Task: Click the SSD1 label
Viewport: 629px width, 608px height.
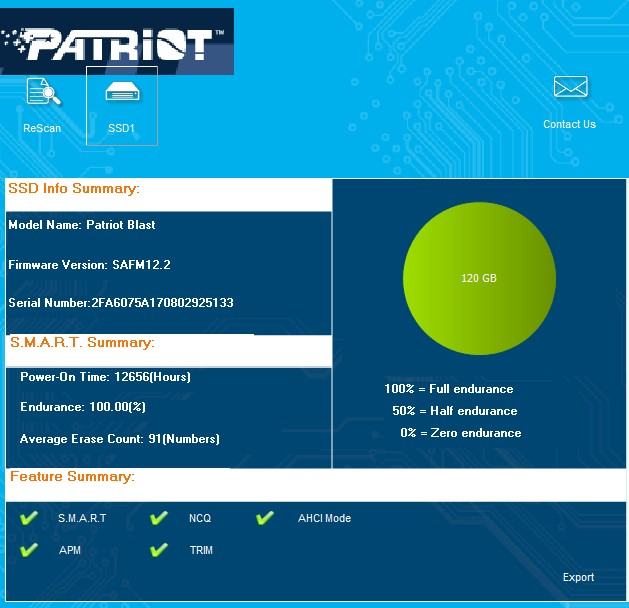Action: (121, 128)
